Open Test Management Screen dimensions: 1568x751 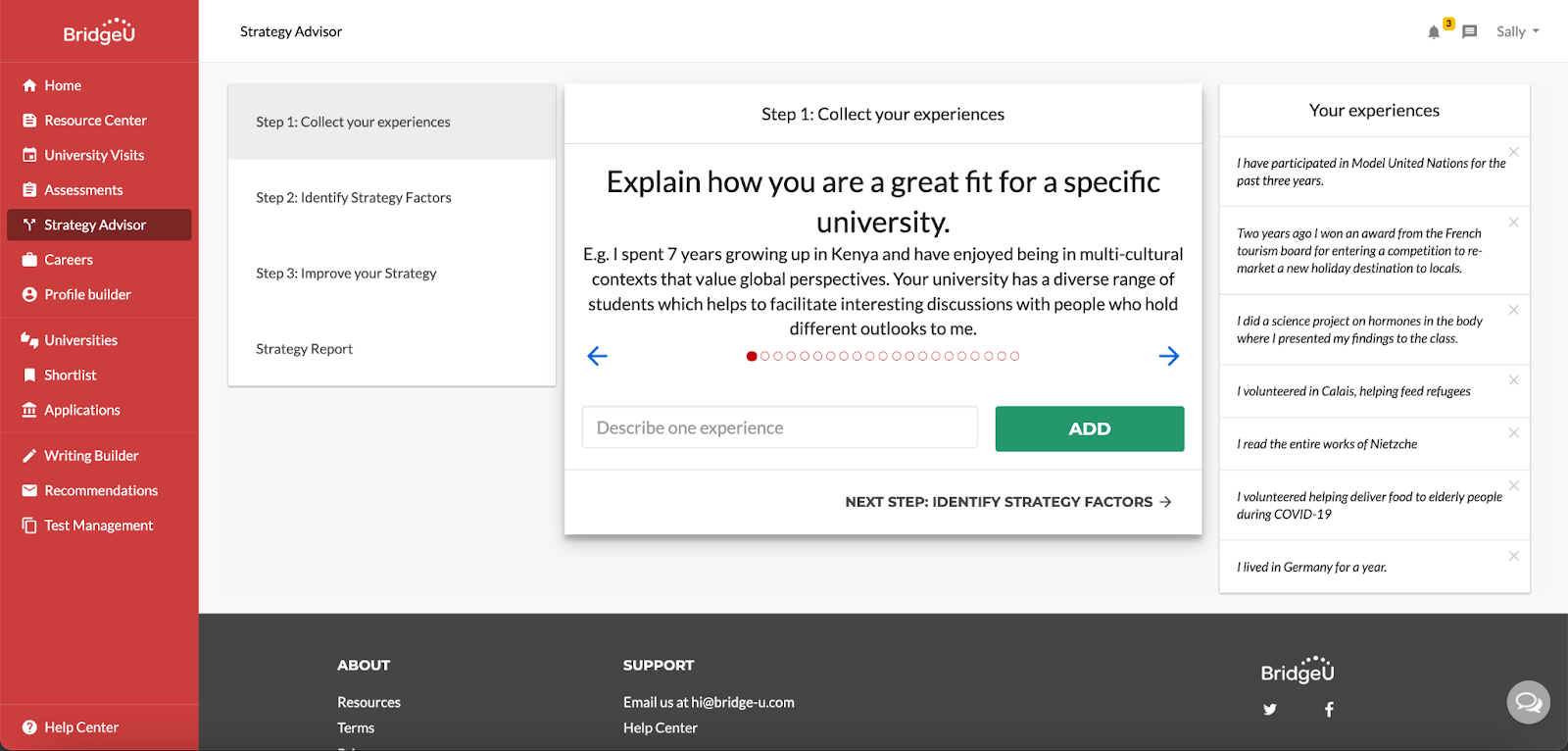point(99,526)
